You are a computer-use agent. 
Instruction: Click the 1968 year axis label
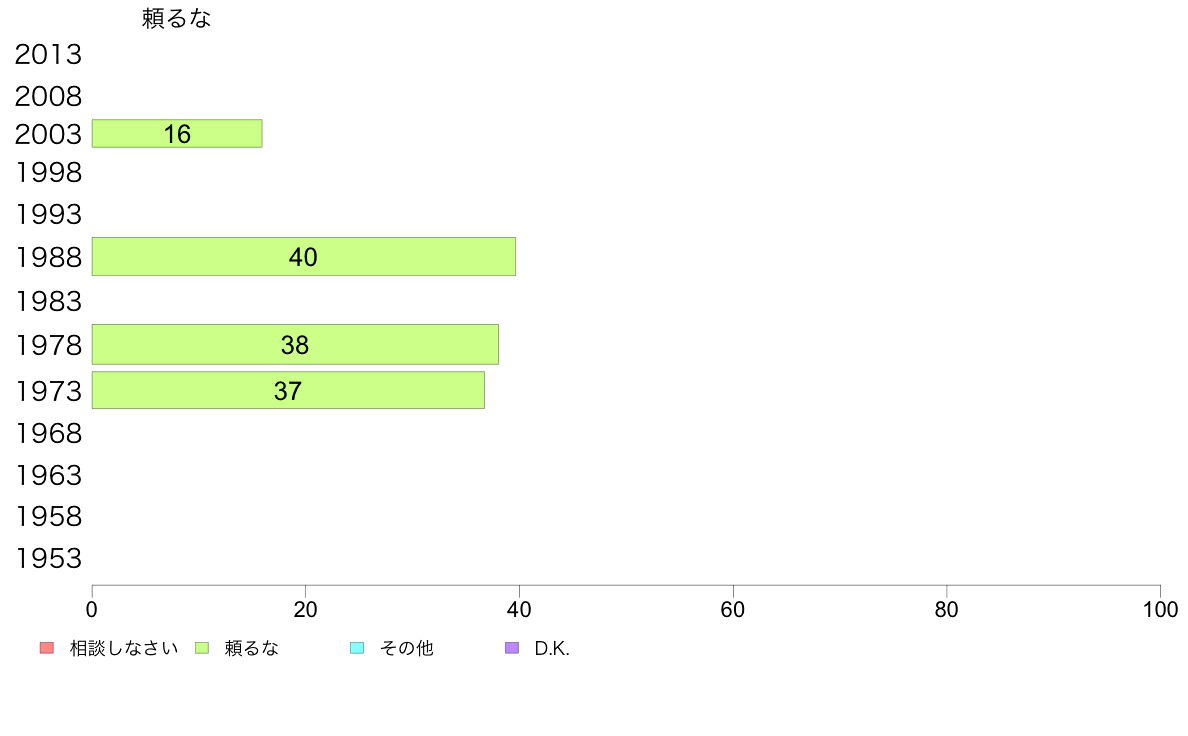tap(48, 434)
